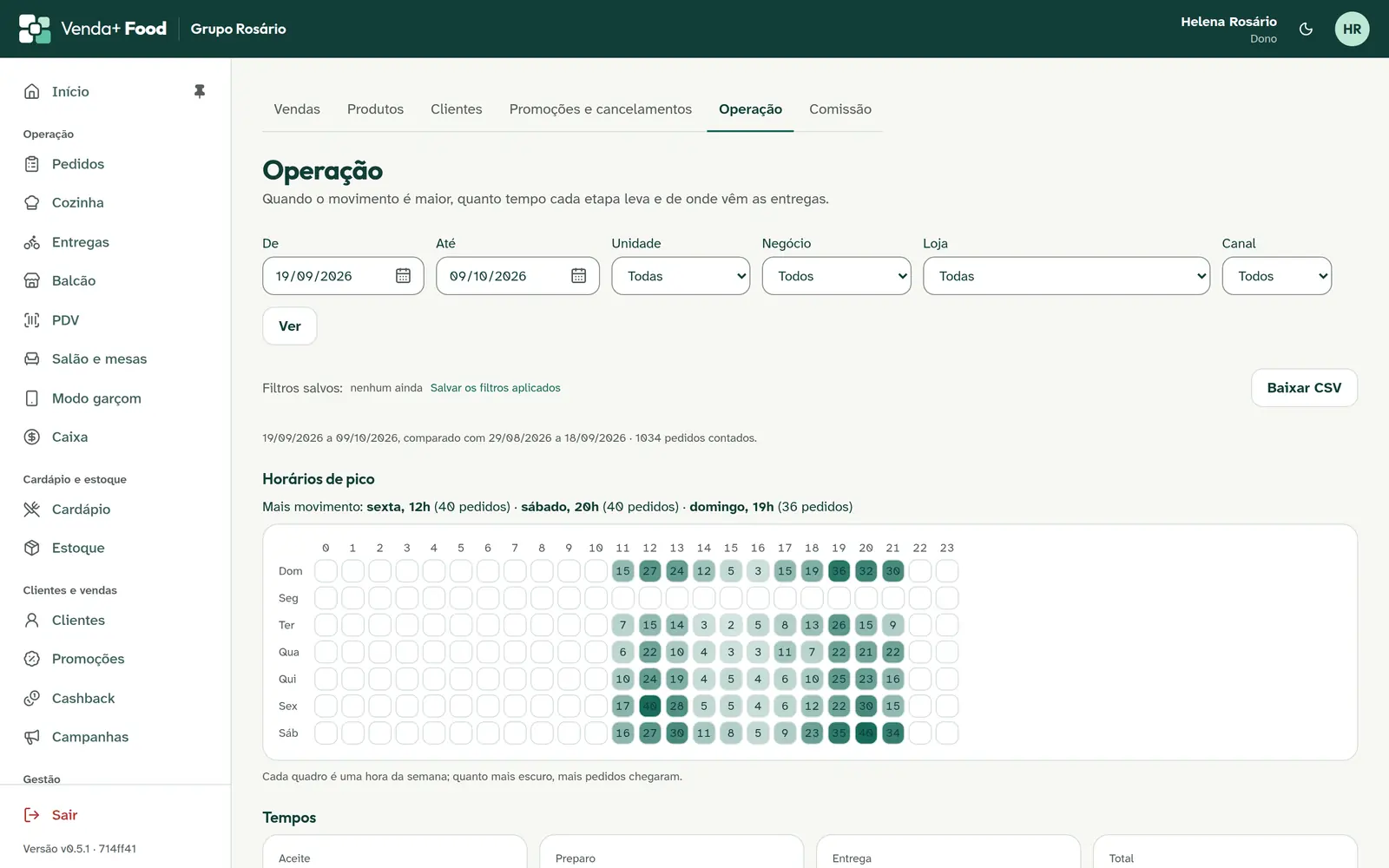Switch to Promoções e cancelamentos tab
This screenshot has height=868, width=1389.
[601, 109]
